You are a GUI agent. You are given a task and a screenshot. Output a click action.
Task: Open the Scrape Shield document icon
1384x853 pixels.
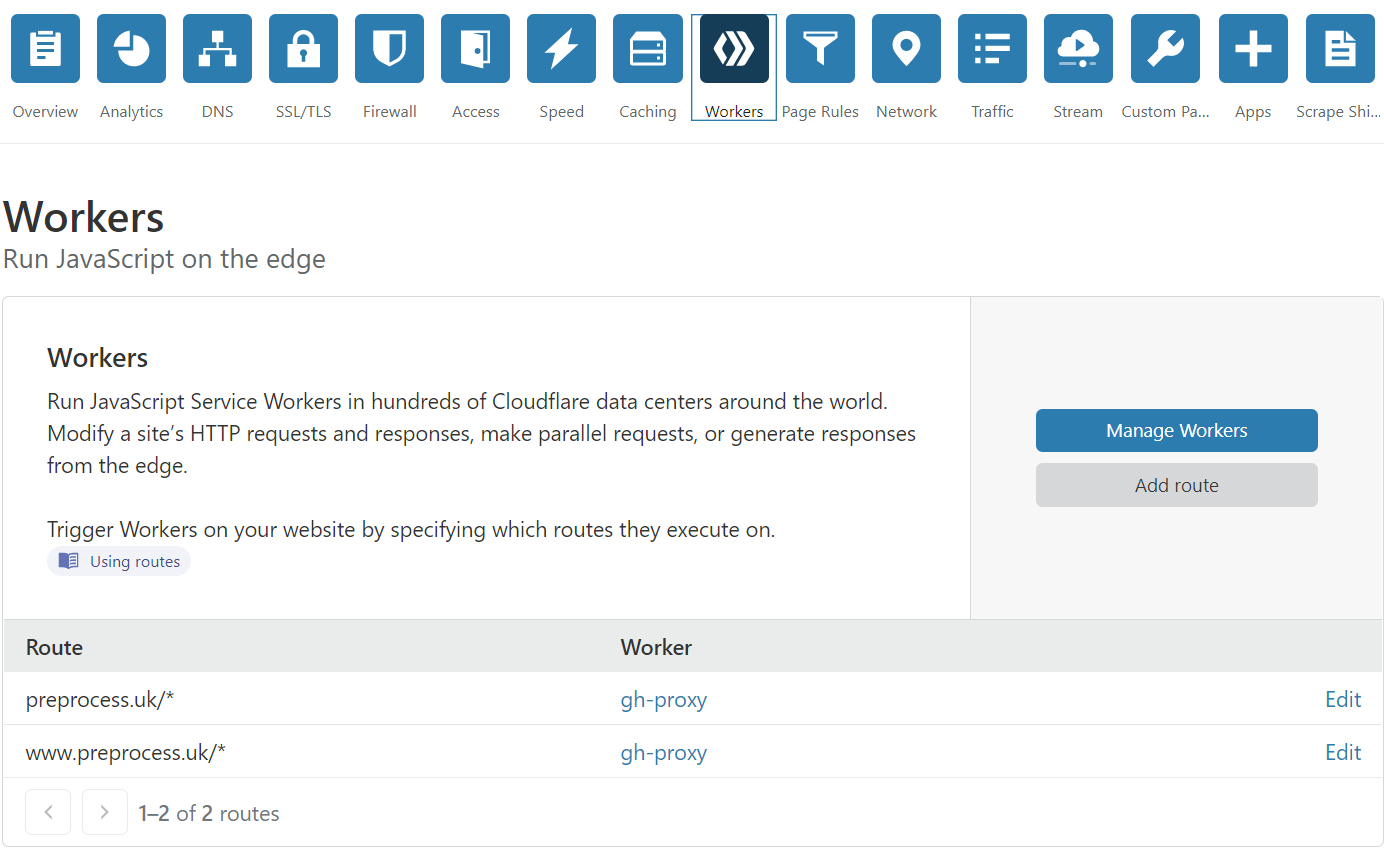pos(1340,48)
